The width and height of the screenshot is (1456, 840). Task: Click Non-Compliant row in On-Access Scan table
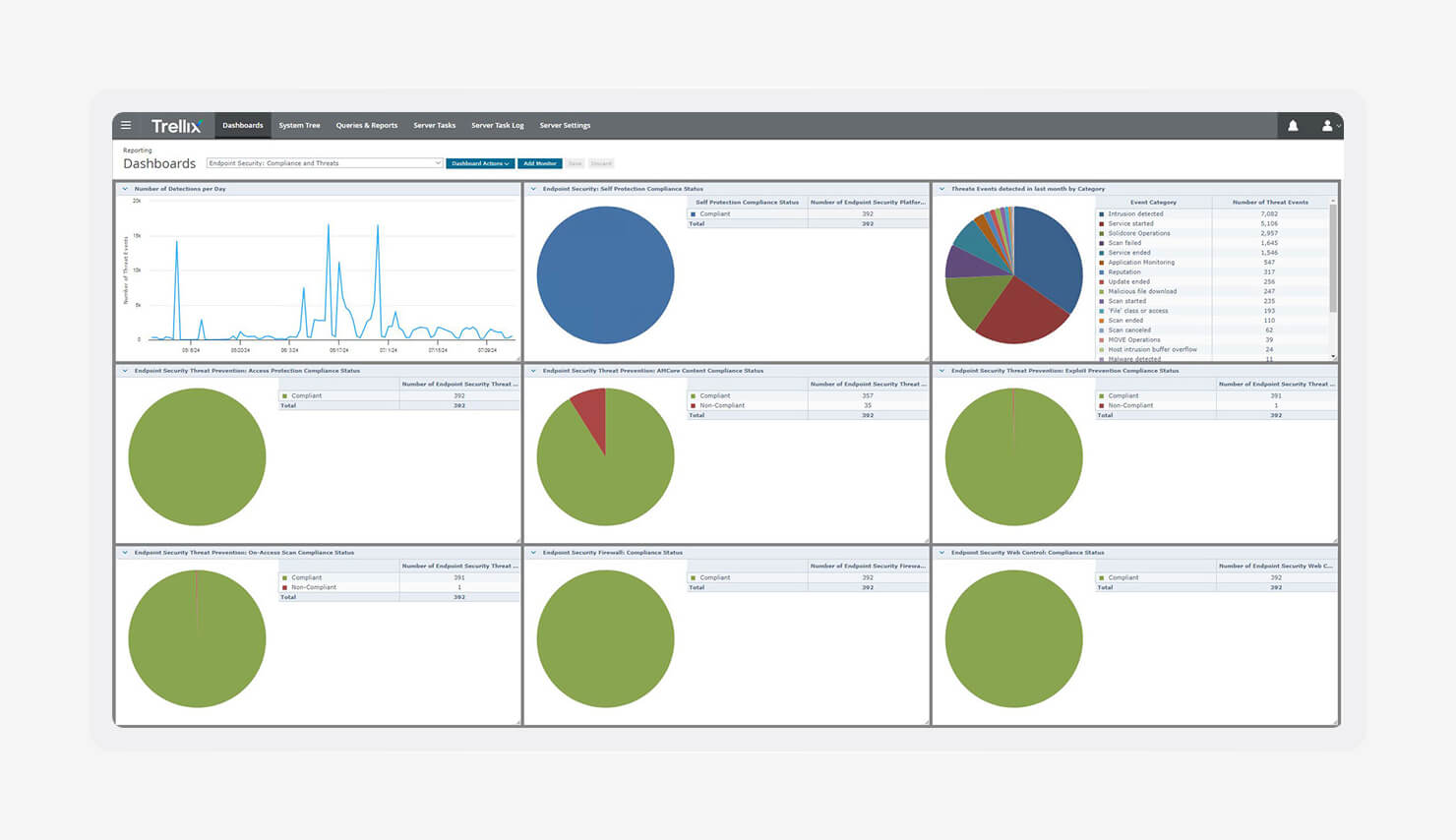[x=399, y=587]
